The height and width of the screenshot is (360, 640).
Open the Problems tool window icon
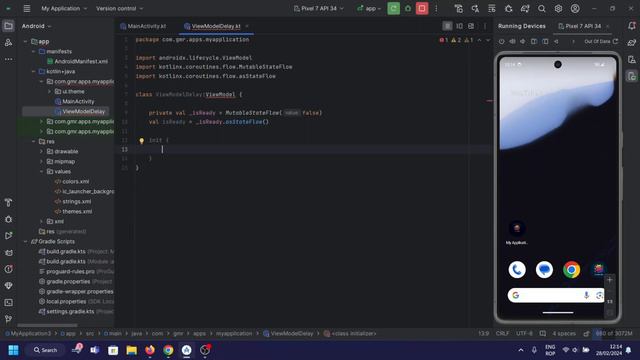click(x=8, y=269)
